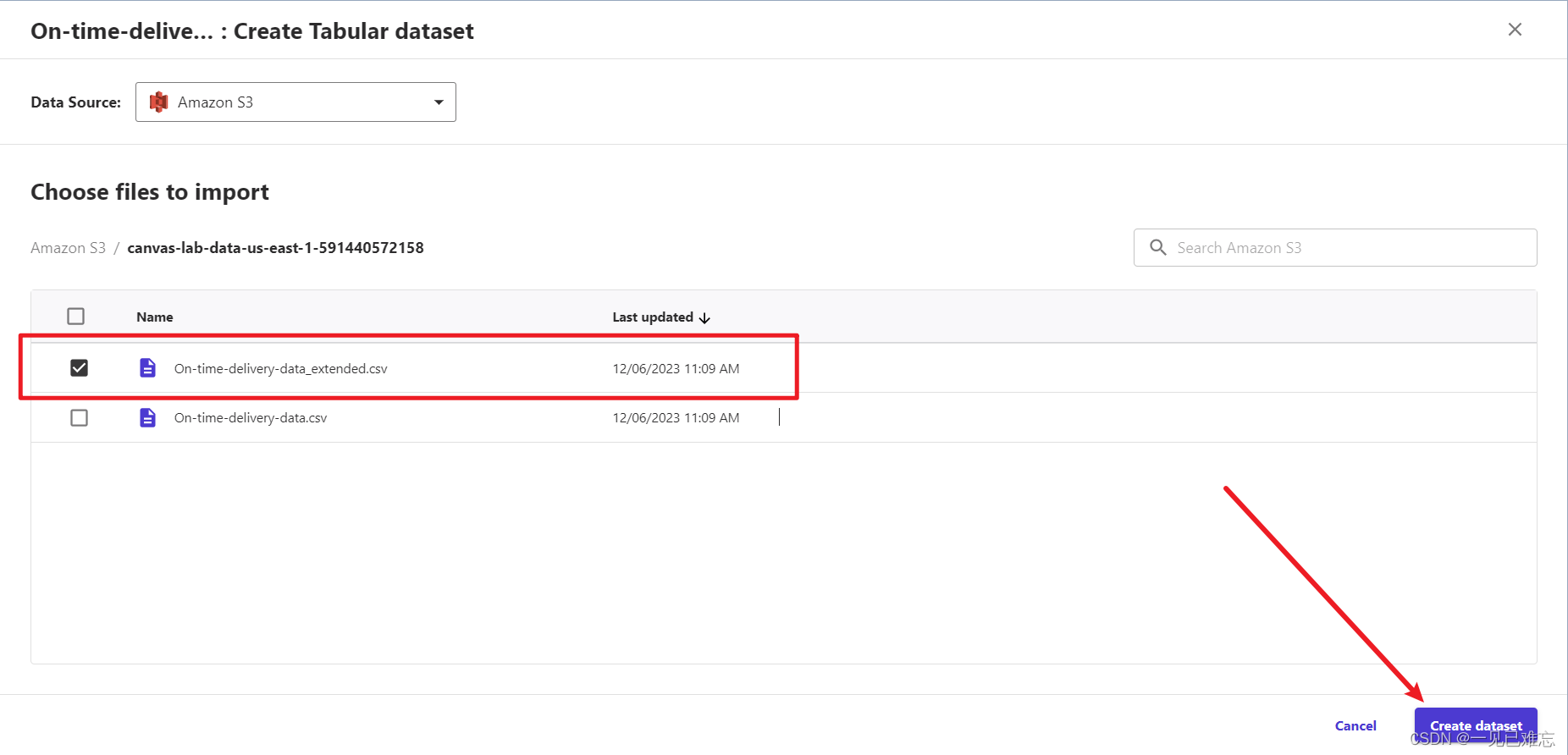Select file name On-time-delivery-data.csv
1568x755 pixels.
coord(251,418)
